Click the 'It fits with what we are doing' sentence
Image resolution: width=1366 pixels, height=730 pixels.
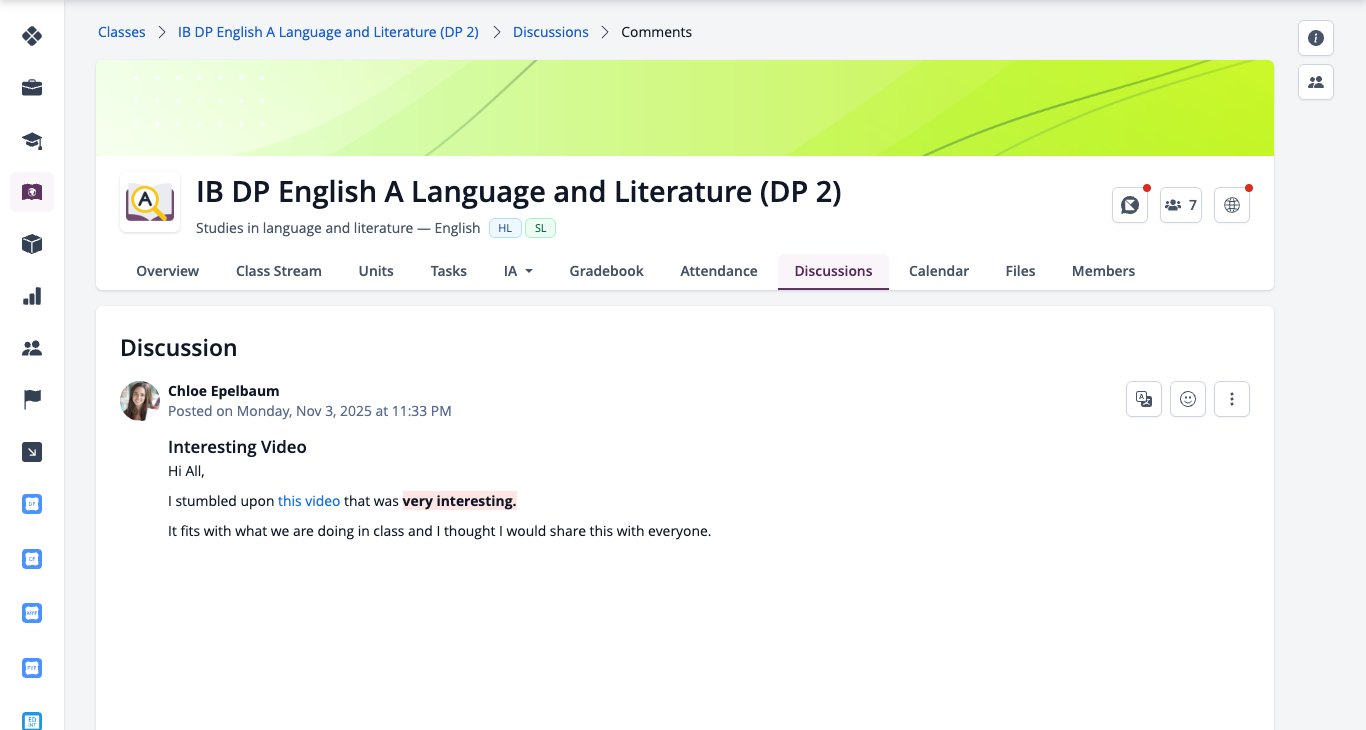tap(439, 531)
